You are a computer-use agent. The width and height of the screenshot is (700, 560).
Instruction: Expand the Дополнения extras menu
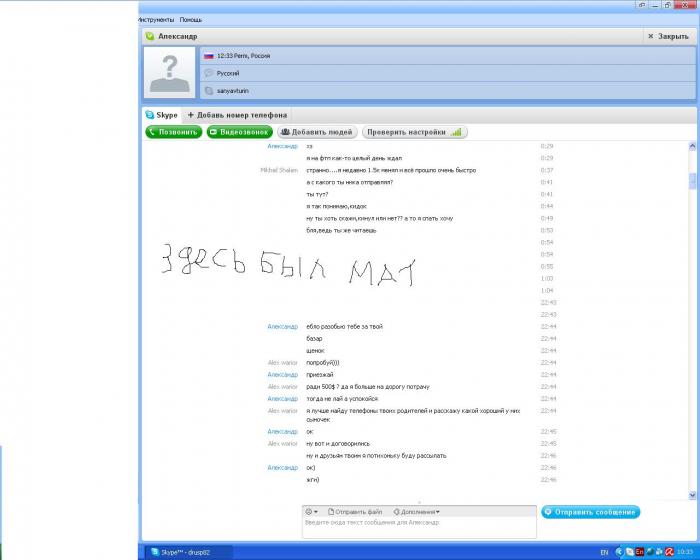click(417, 512)
